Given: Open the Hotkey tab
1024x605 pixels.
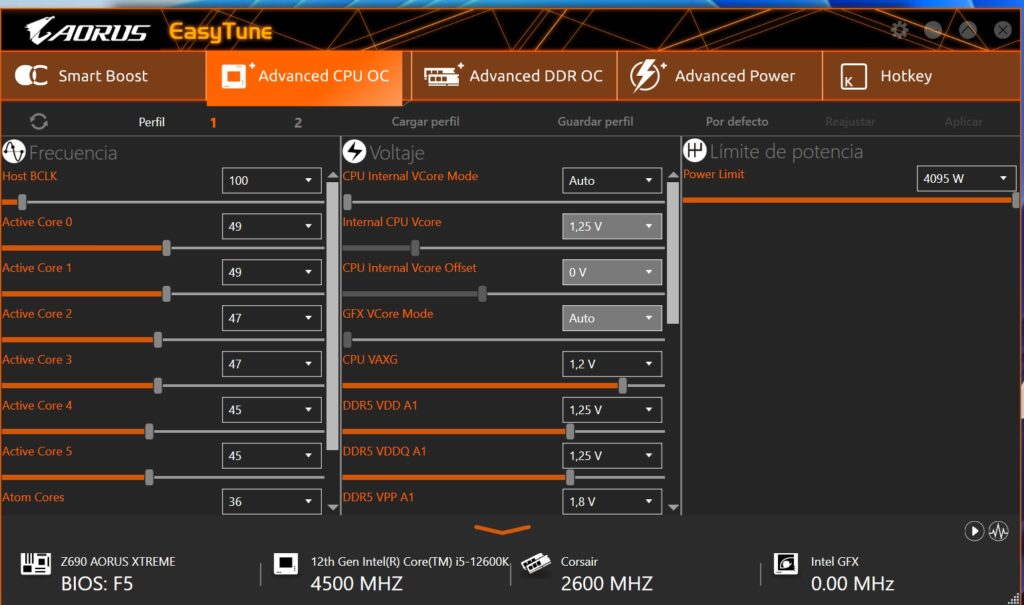Looking at the screenshot, I should (921, 76).
